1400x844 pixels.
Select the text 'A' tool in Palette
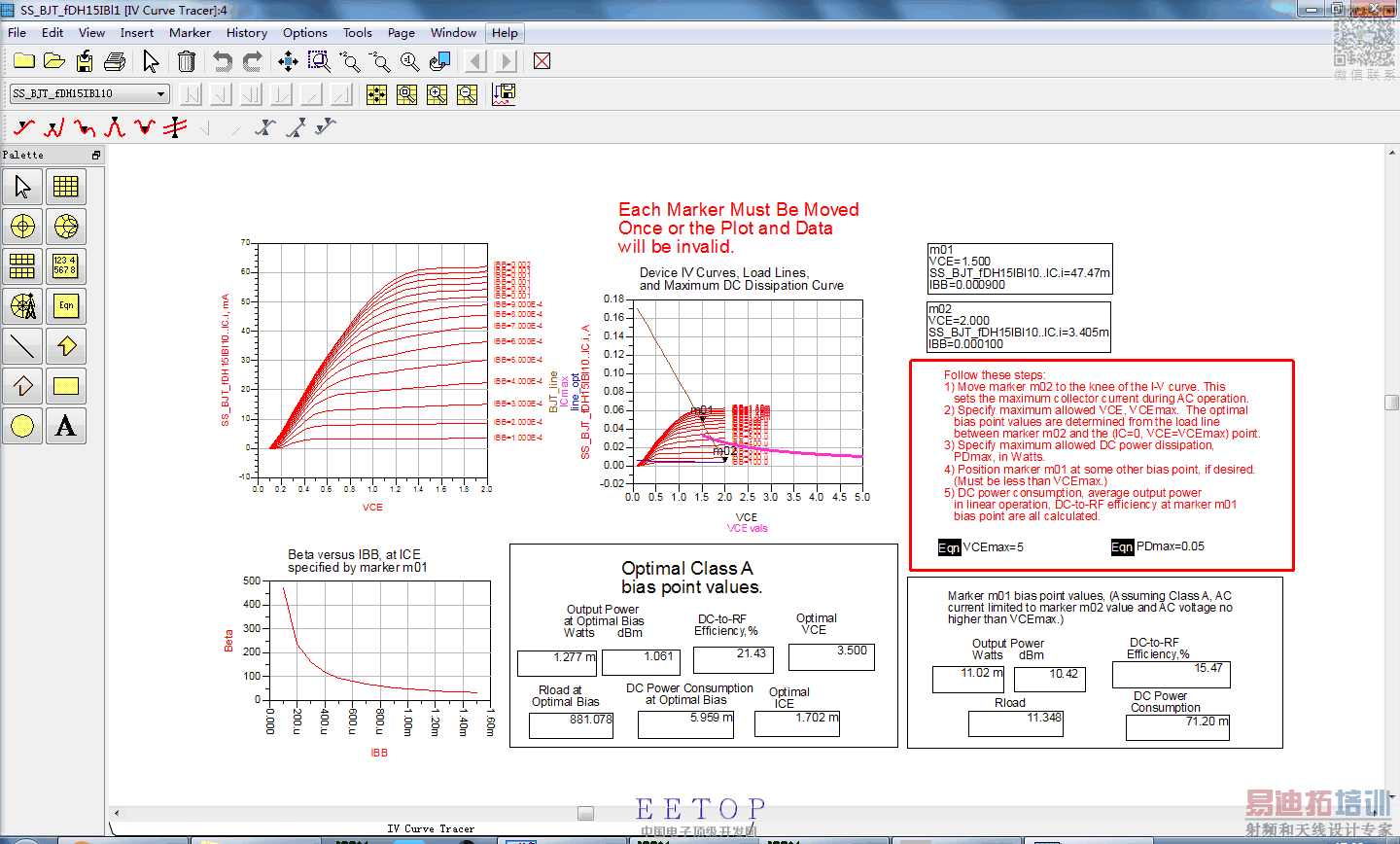[65, 426]
